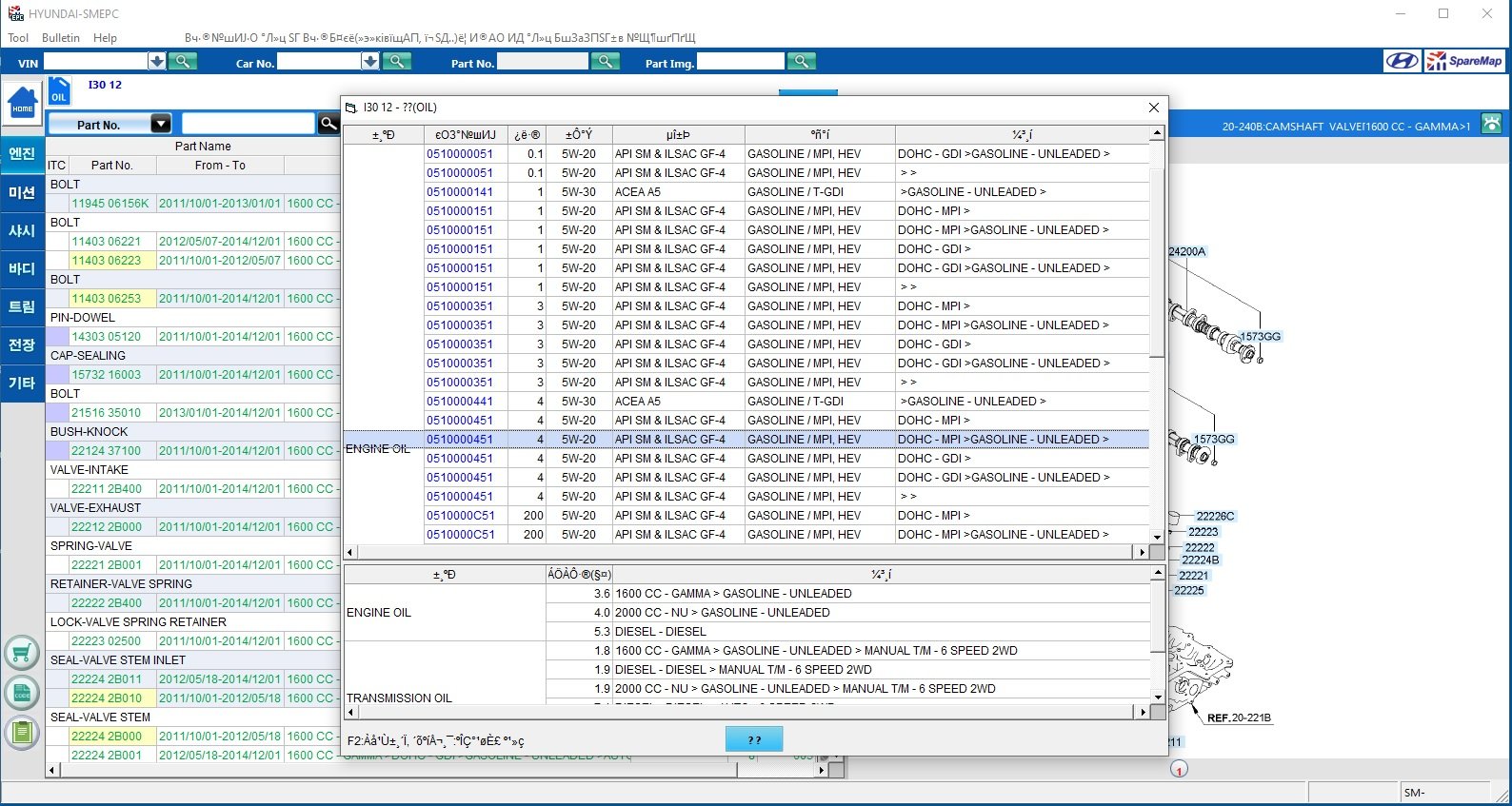Select the TRANSMISSION OIL row label
The image size is (1512, 806).
point(399,698)
